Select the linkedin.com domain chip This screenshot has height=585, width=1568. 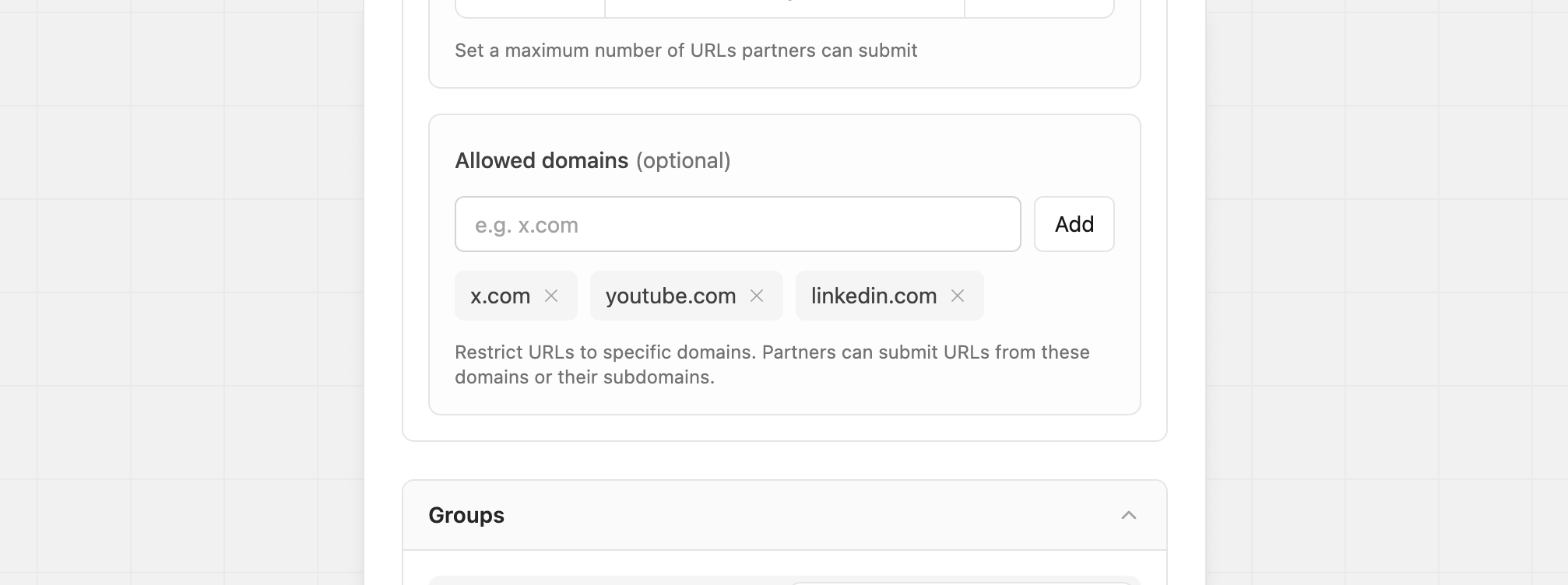(x=874, y=296)
